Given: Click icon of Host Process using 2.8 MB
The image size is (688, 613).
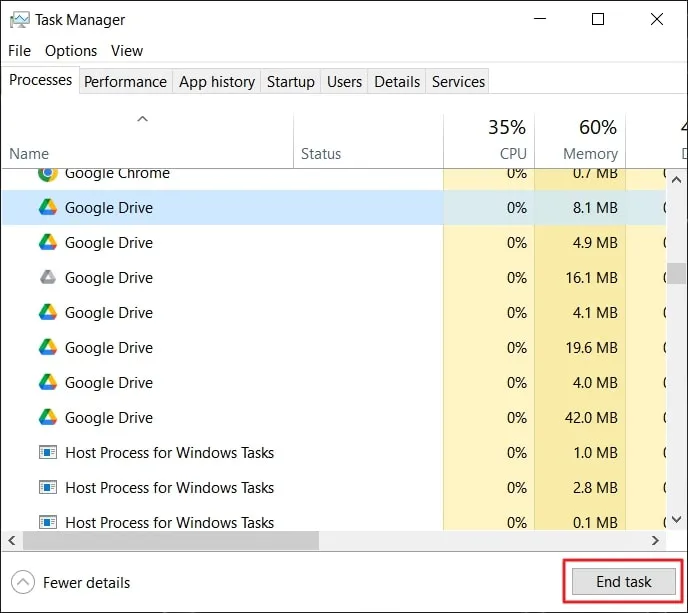Looking at the screenshot, I should pos(47,488).
